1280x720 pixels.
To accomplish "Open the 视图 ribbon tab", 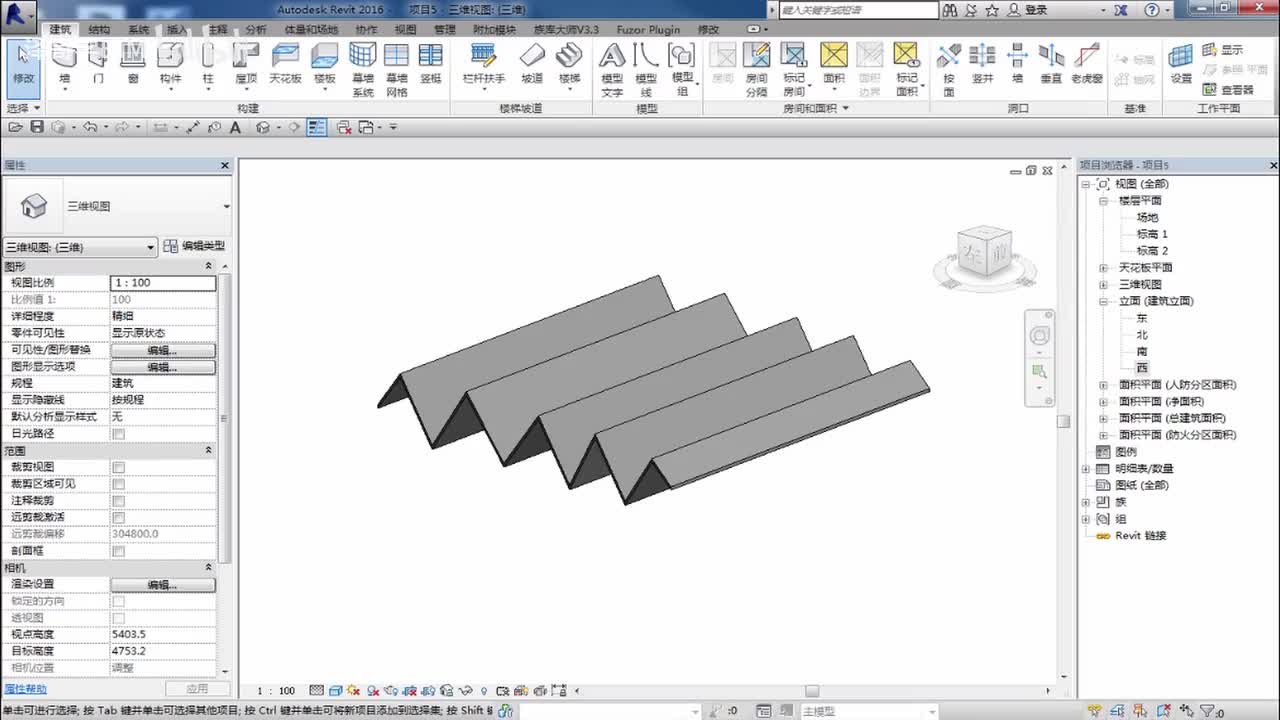I will click(405, 30).
